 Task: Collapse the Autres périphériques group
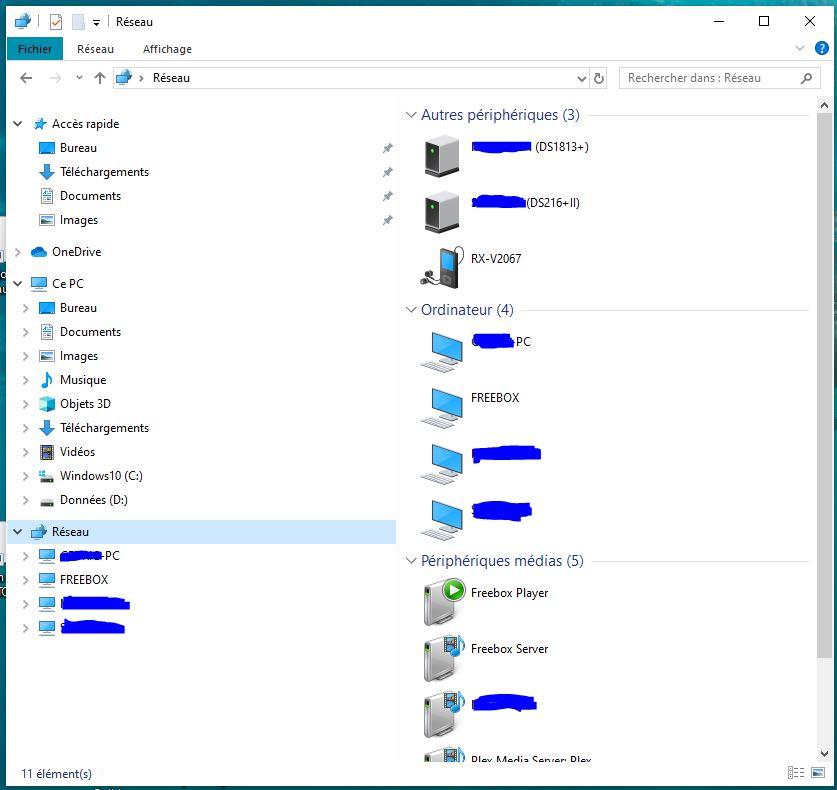tap(410, 115)
